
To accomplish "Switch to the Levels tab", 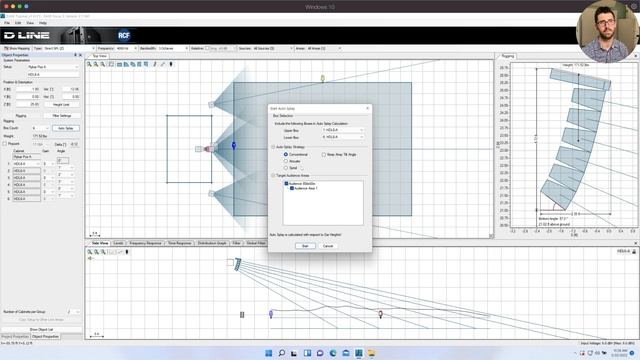I will click(x=118, y=243).
